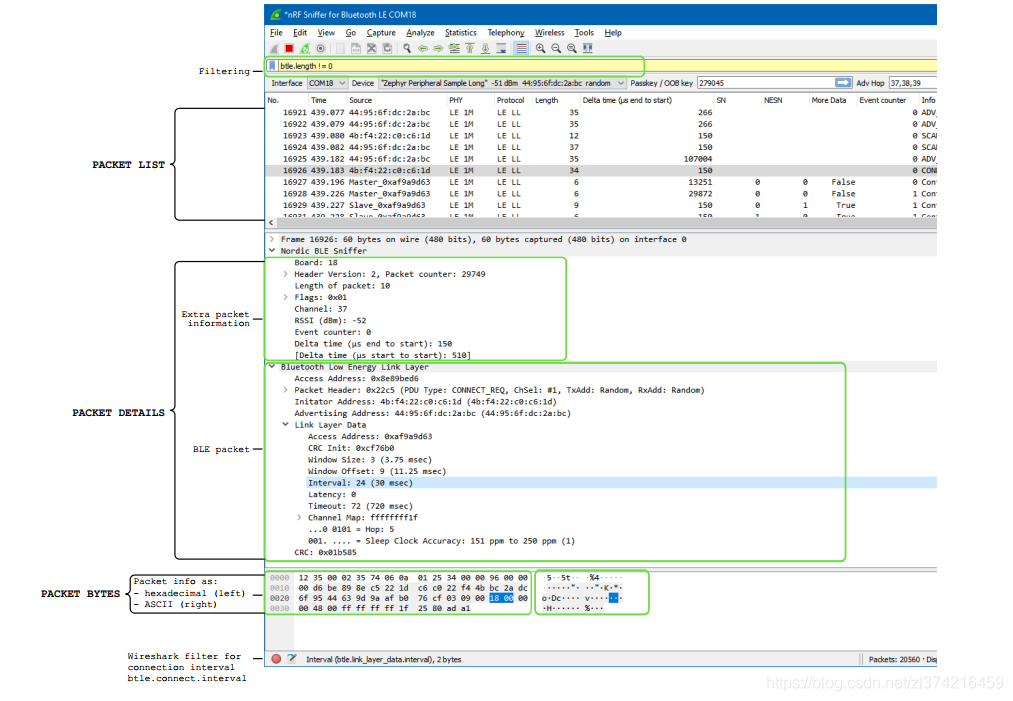Select the Interval: 24 (30 msec) row
1013x701 pixels.
pyautogui.click(x=621, y=483)
